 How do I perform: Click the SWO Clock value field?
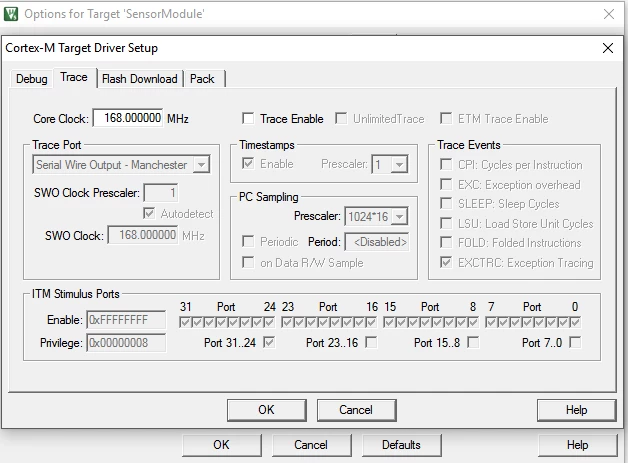click(143, 235)
